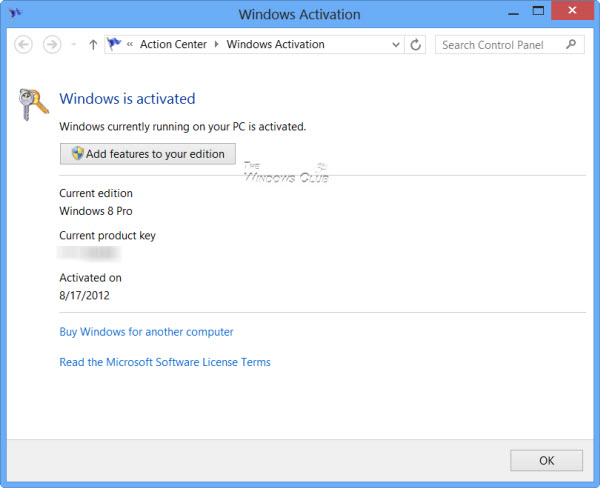Click the 'Windows 8 Pro' edition text
This screenshot has height=488, width=600.
tap(96, 211)
